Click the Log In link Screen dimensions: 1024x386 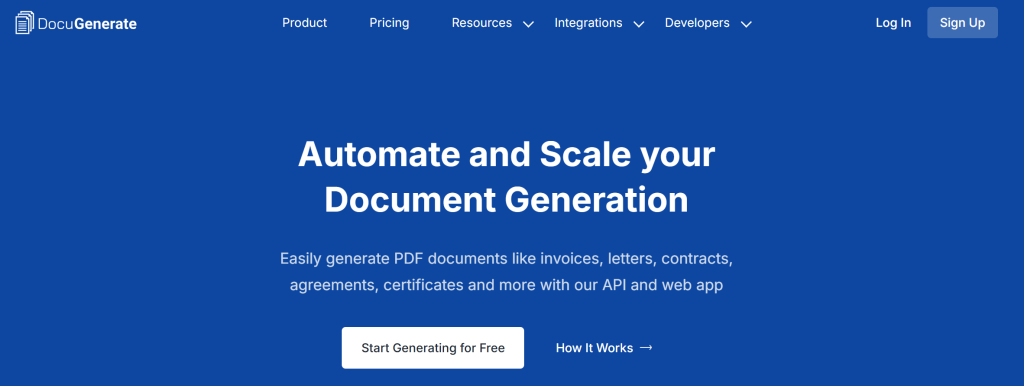click(x=893, y=23)
